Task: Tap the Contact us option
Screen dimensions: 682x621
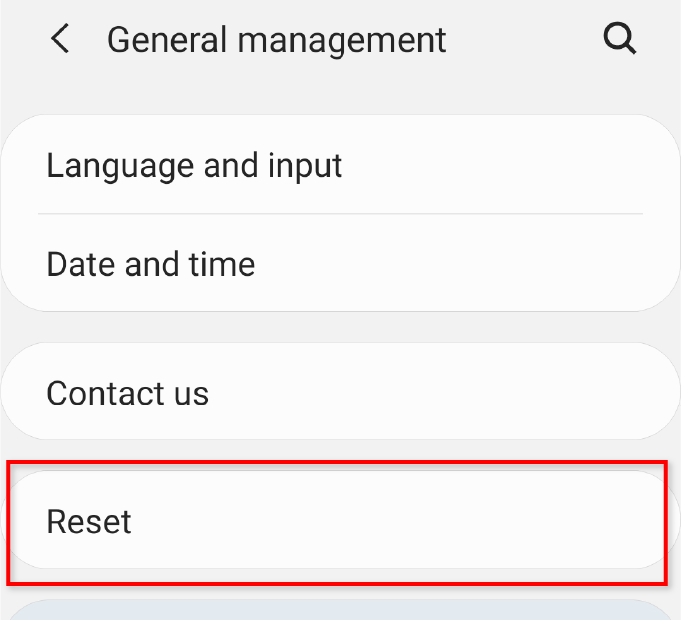Action: point(341,391)
